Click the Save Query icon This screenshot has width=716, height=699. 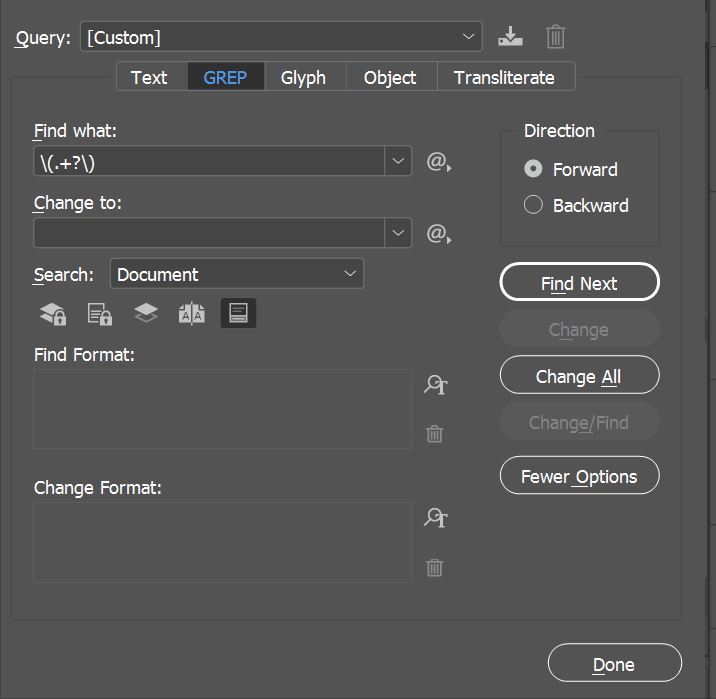[x=511, y=37]
